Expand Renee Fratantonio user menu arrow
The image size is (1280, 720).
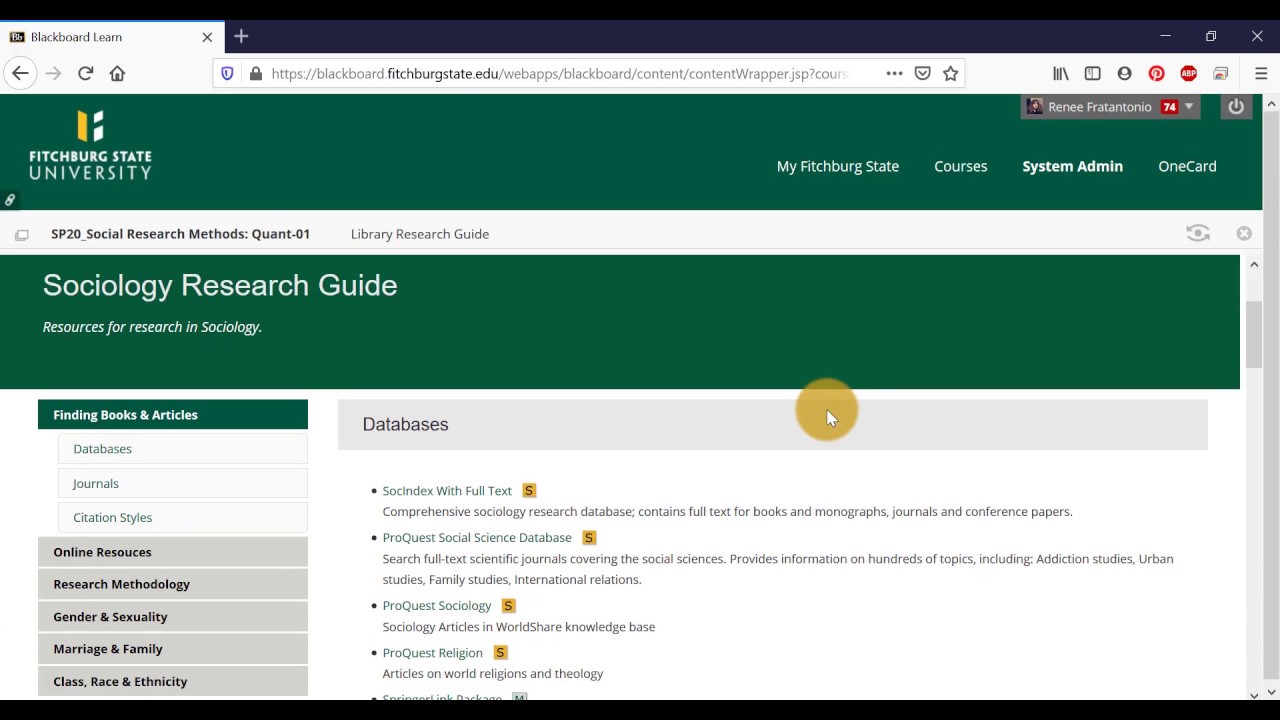[1189, 106]
